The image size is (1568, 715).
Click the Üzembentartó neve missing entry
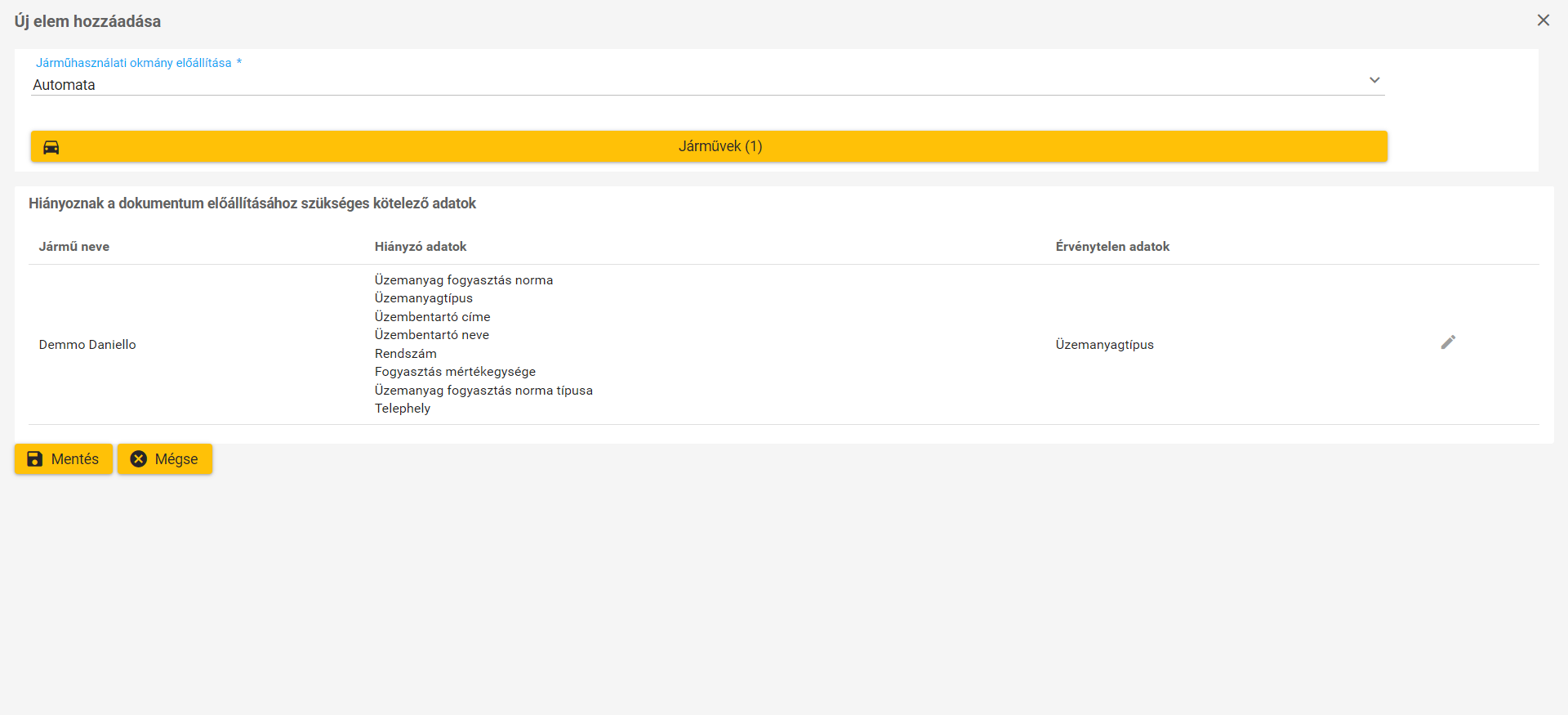(432, 335)
